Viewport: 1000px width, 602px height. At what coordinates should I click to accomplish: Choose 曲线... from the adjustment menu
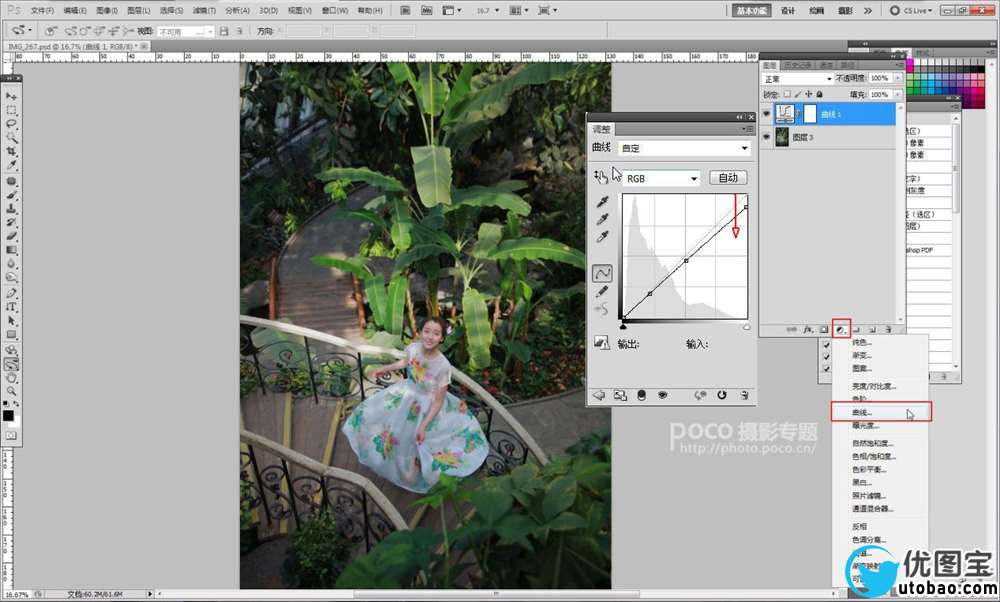point(862,412)
